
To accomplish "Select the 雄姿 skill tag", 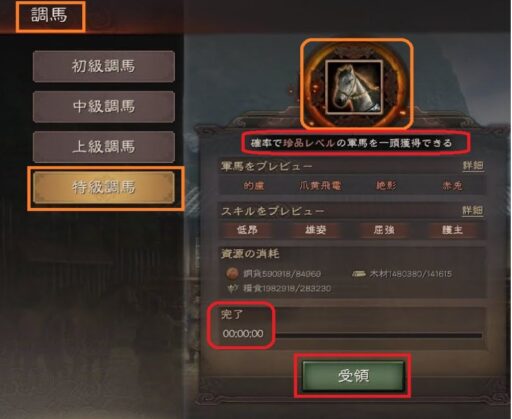I will [x=316, y=230].
